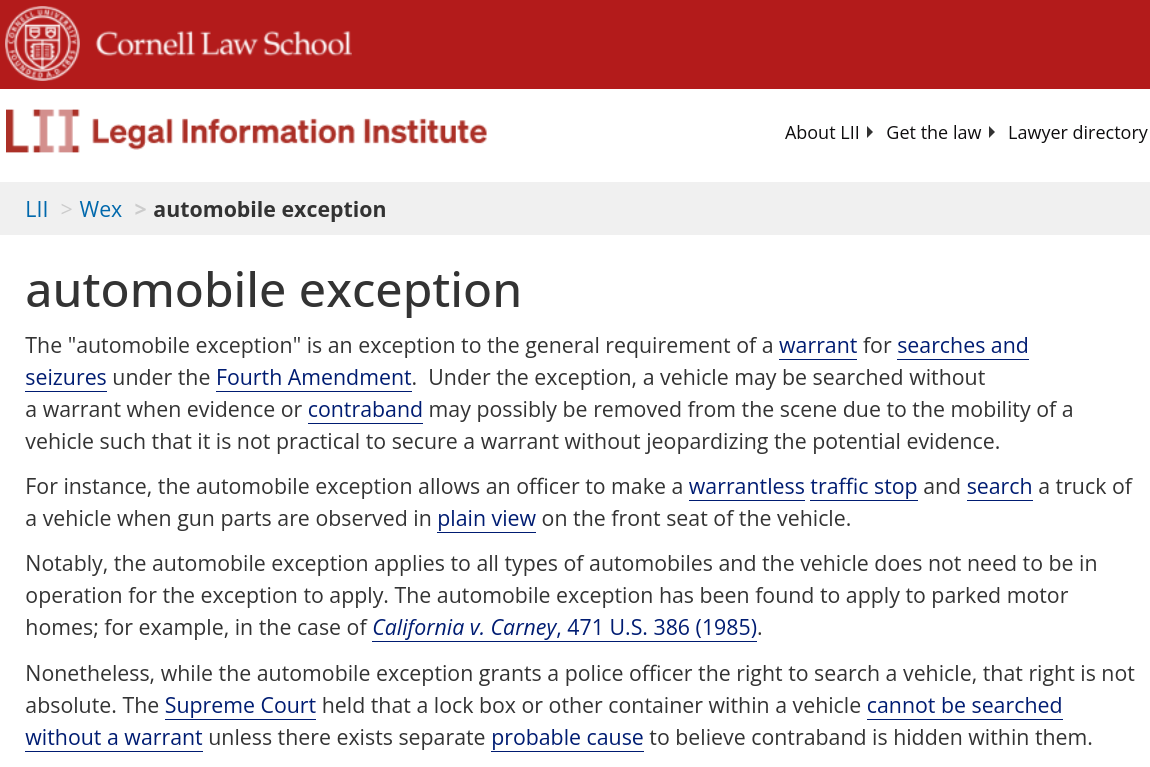Visit the probable cause link
1150x767 pixels.
567,738
